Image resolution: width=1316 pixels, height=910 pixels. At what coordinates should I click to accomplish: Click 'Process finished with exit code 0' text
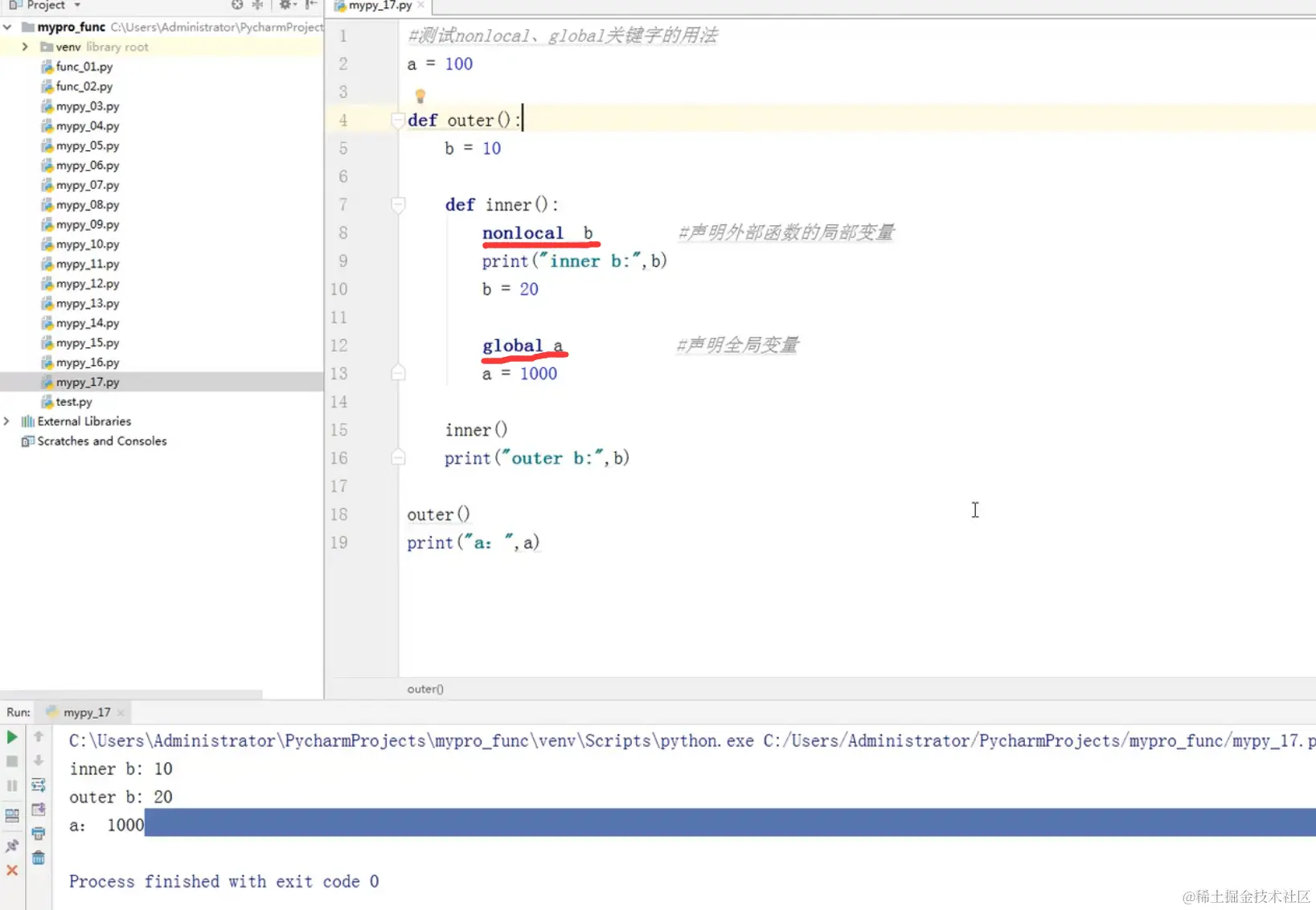click(x=224, y=882)
